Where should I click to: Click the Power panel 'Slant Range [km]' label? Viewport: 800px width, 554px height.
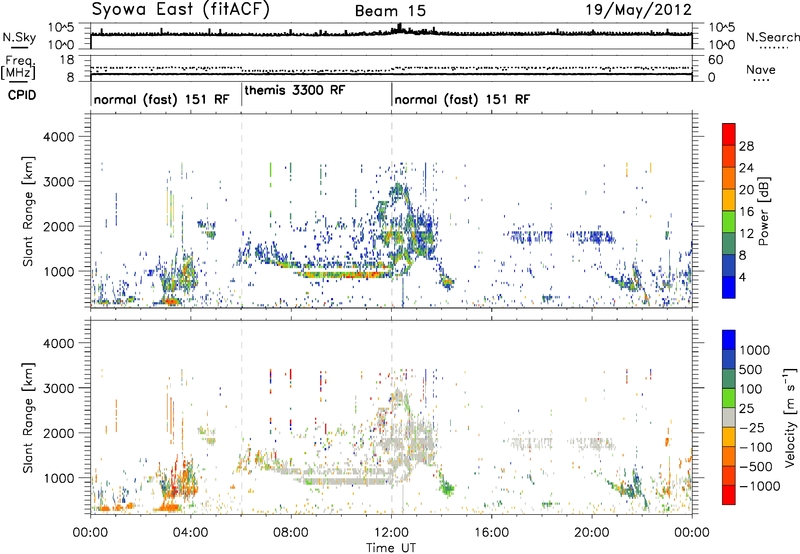28,211
